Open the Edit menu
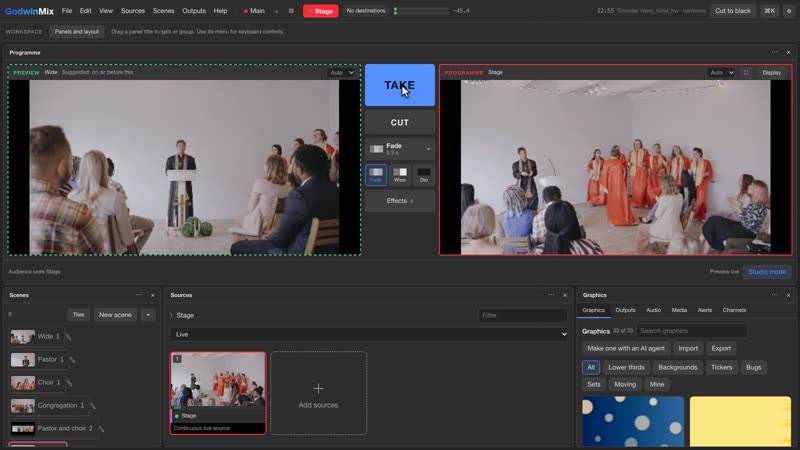 (x=85, y=11)
